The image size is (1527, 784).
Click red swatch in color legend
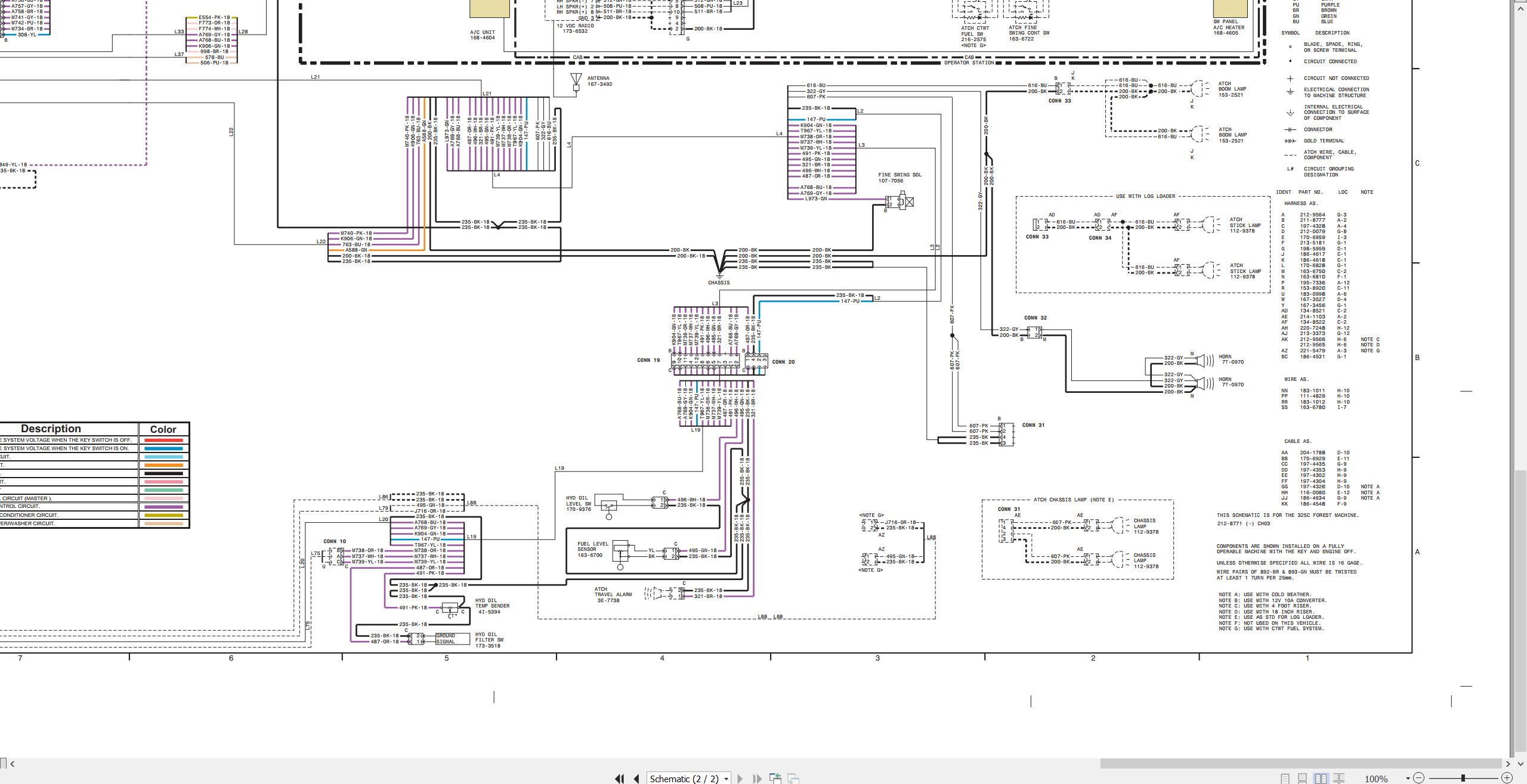point(163,440)
